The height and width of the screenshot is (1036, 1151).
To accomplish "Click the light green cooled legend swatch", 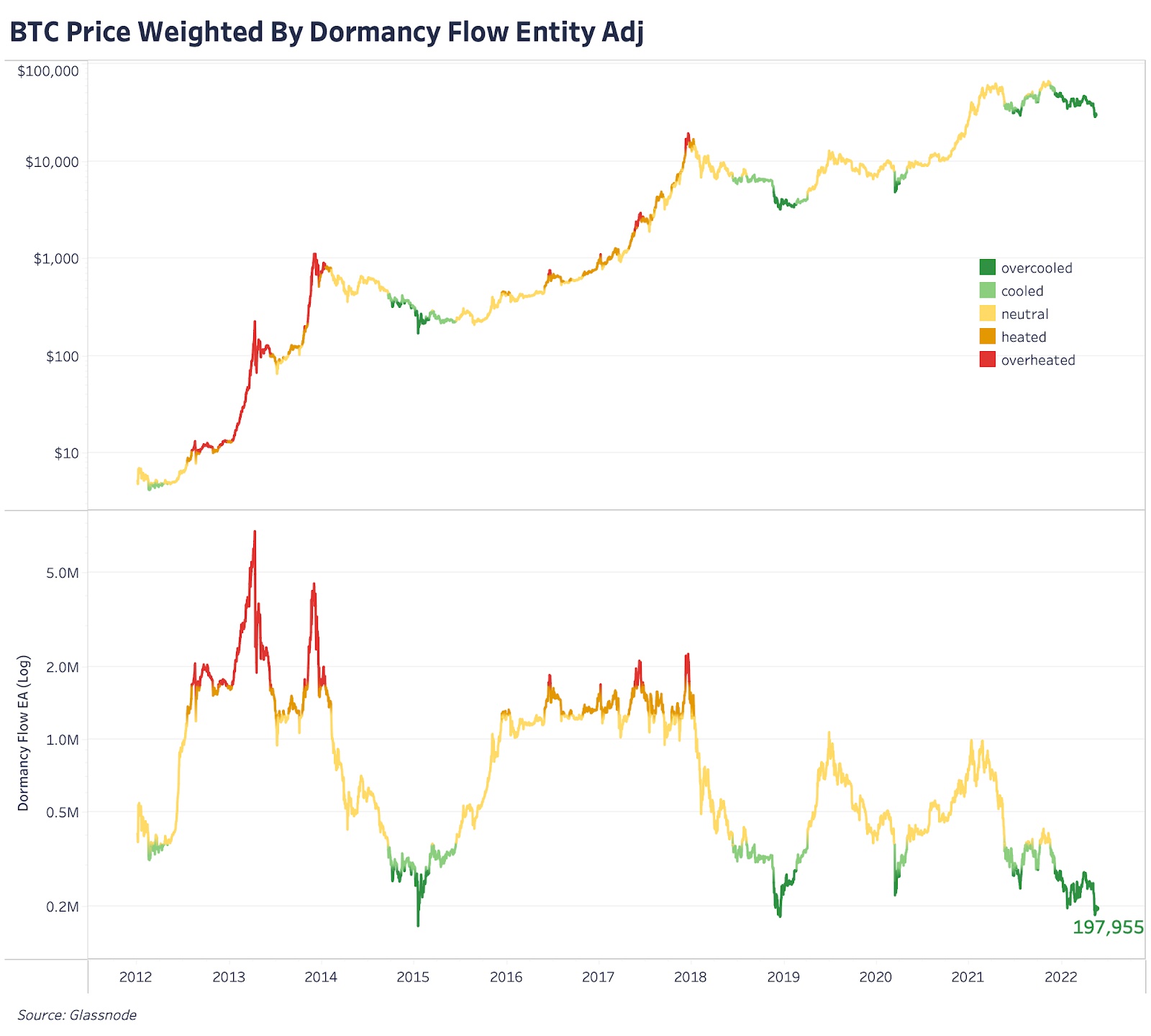I will pos(987,291).
